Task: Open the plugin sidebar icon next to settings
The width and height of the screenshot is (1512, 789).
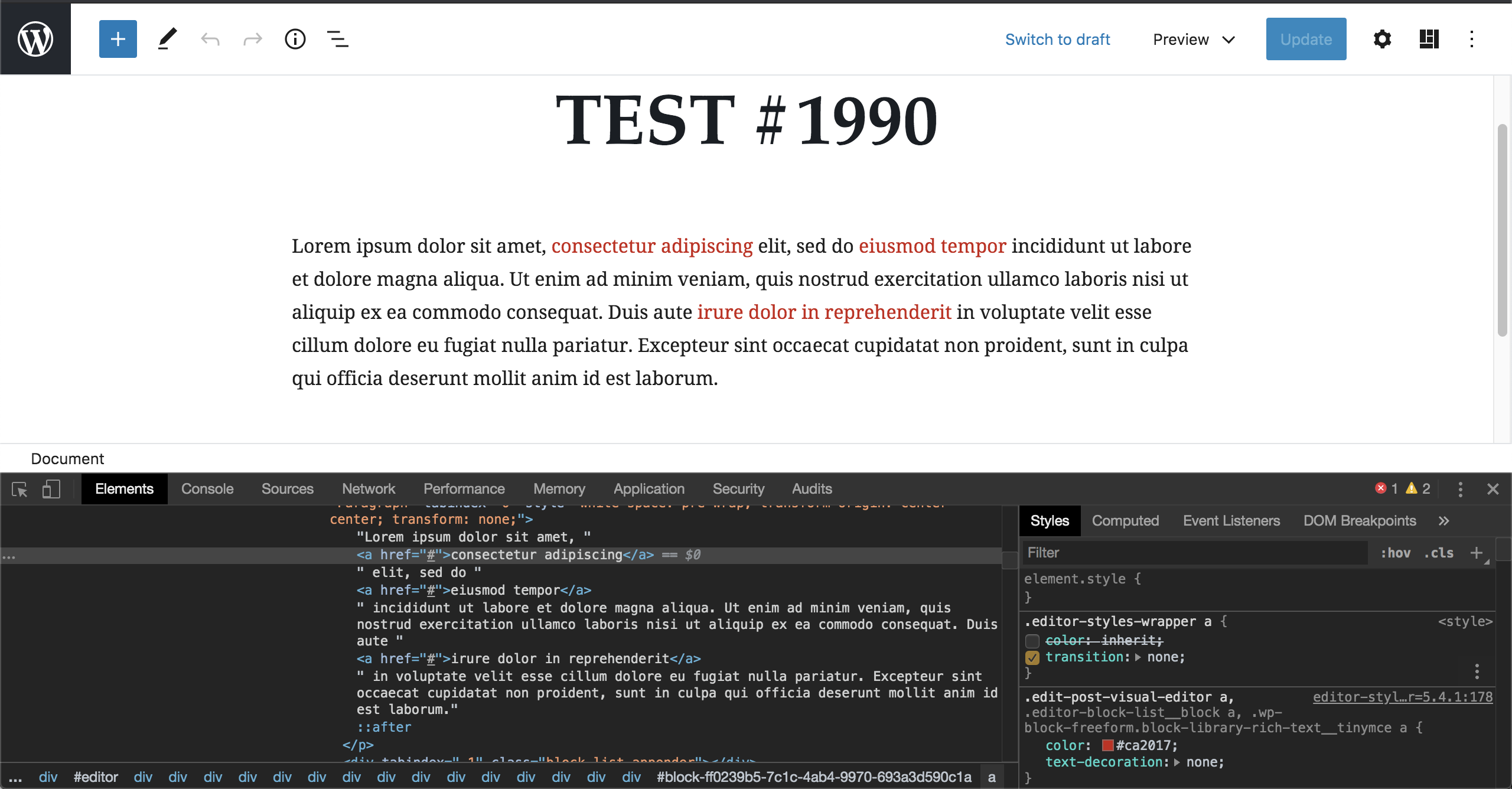Action: pos(1429,40)
